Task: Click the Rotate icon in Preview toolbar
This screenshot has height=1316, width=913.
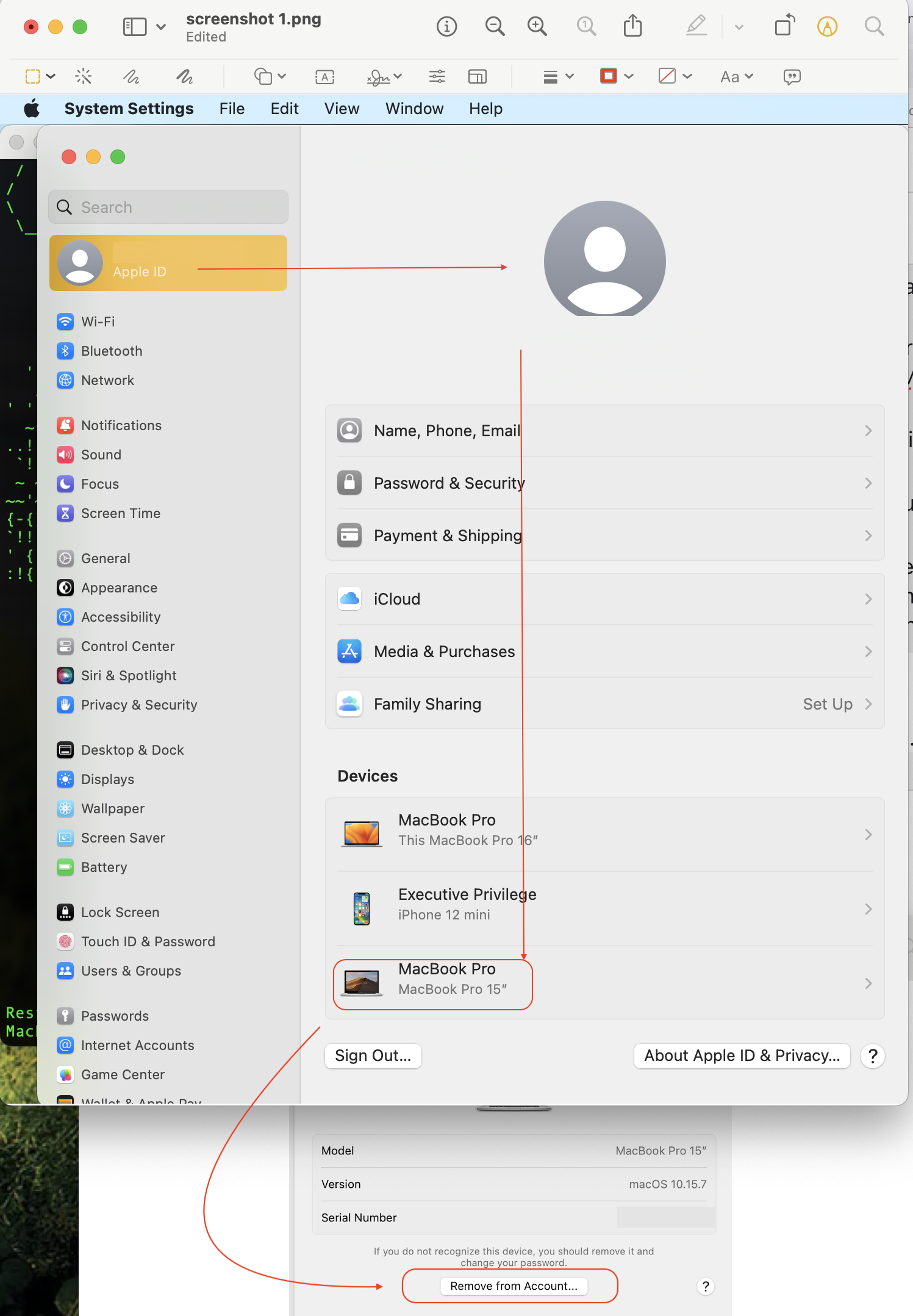Action: [x=785, y=26]
